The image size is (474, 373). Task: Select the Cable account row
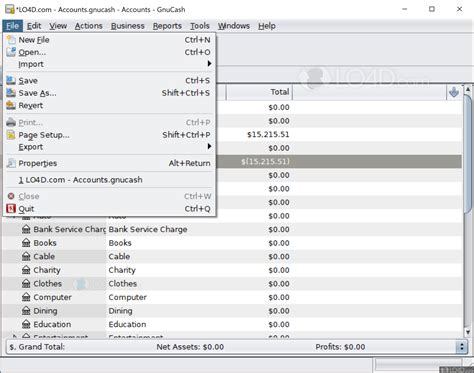(x=232, y=256)
